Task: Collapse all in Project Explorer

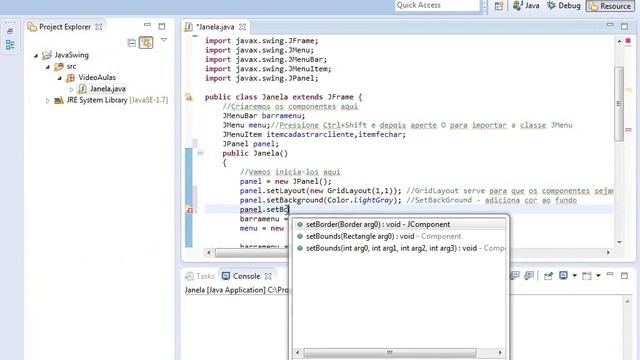Action: point(131,42)
